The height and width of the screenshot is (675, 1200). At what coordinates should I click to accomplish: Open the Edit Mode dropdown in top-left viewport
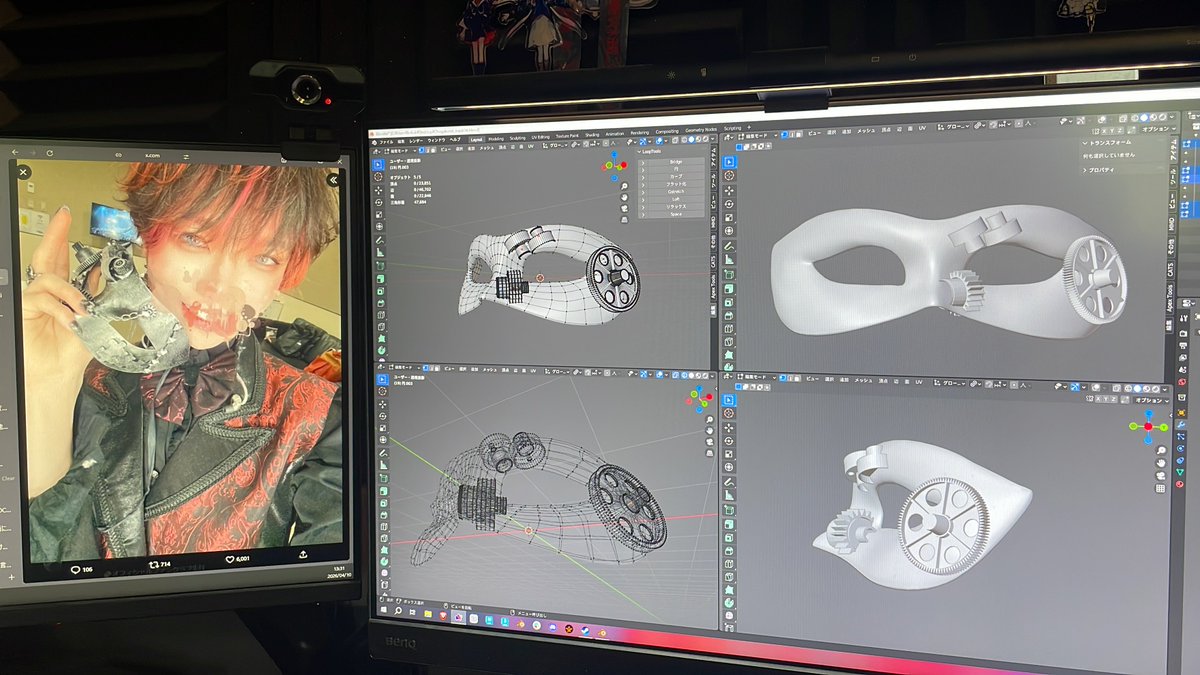pos(398,150)
